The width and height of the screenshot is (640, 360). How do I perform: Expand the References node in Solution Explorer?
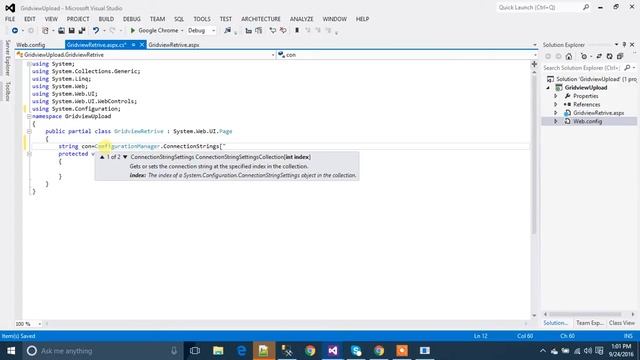pyautogui.click(x=556, y=104)
